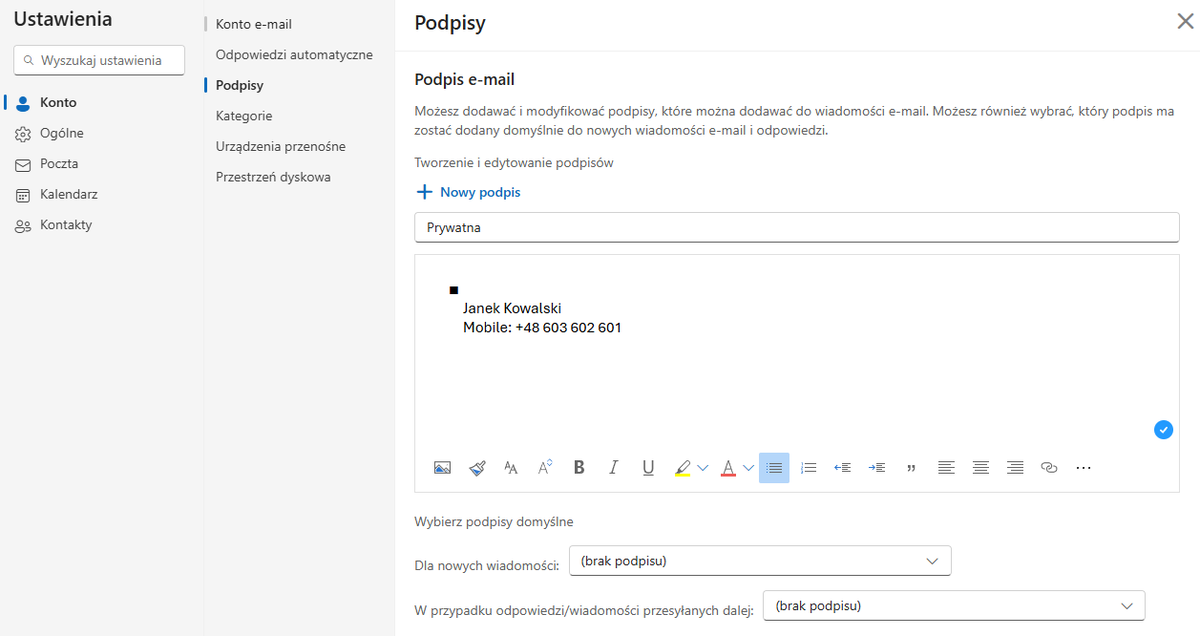Open the font color picker dropdown

(748, 467)
